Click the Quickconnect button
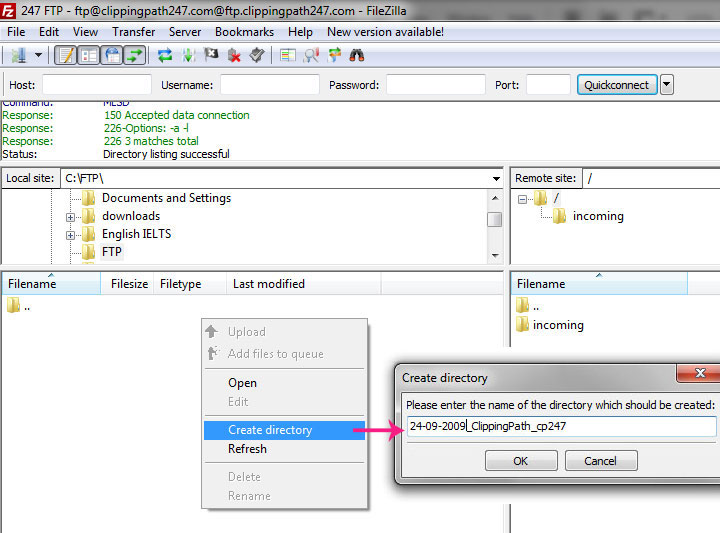720x533 pixels. [617, 85]
